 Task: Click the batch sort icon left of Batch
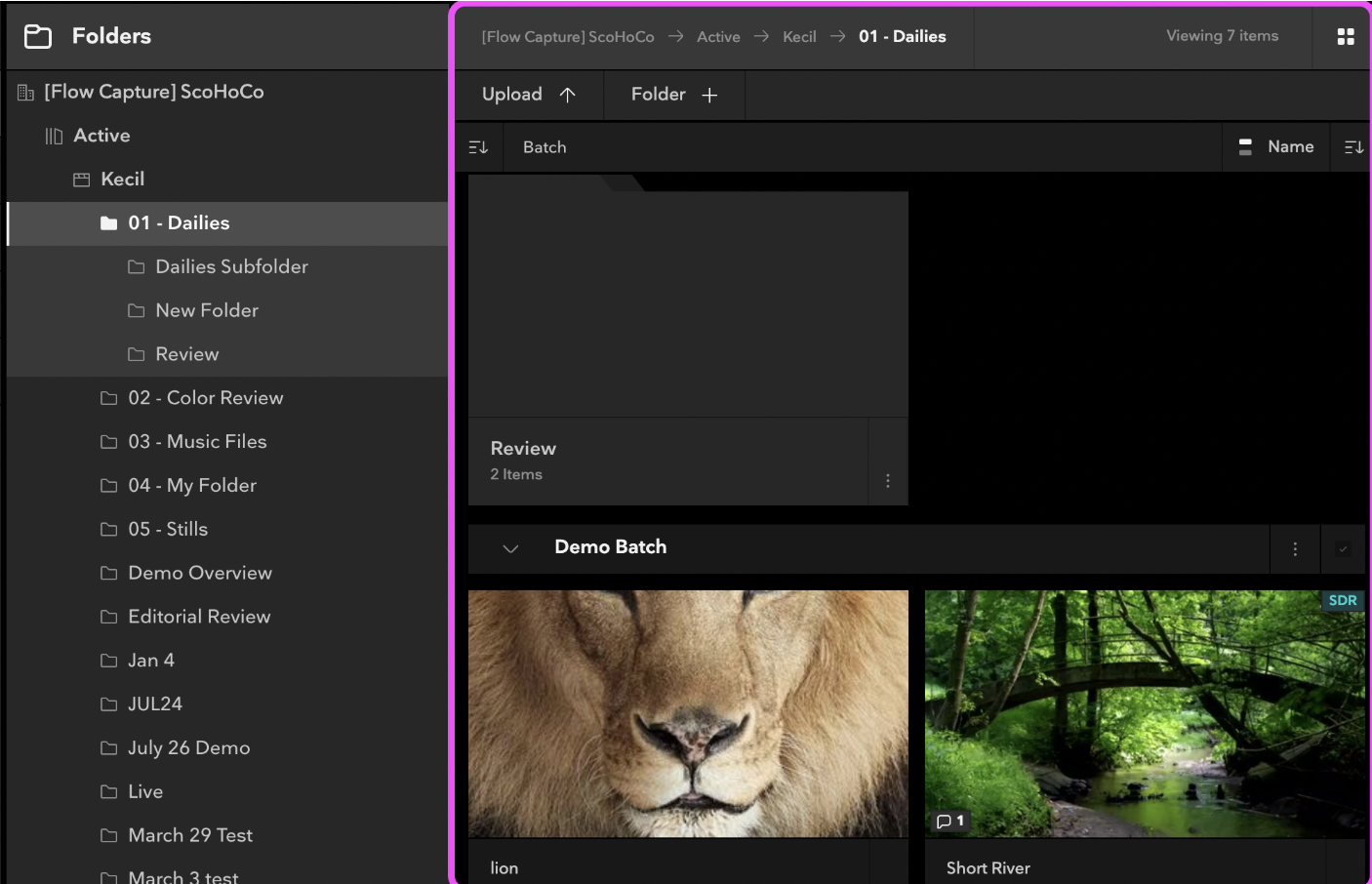[x=478, y=147]
